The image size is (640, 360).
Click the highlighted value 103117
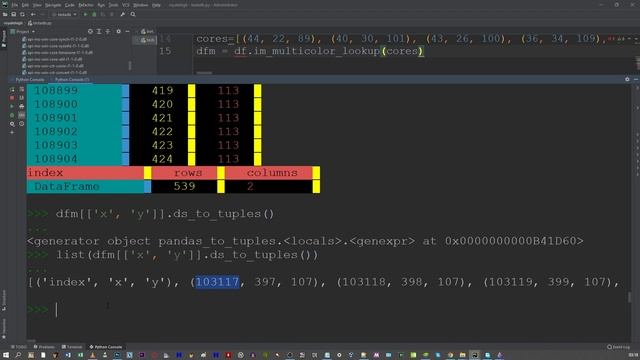pyautogui.click(x=217, y=282)
